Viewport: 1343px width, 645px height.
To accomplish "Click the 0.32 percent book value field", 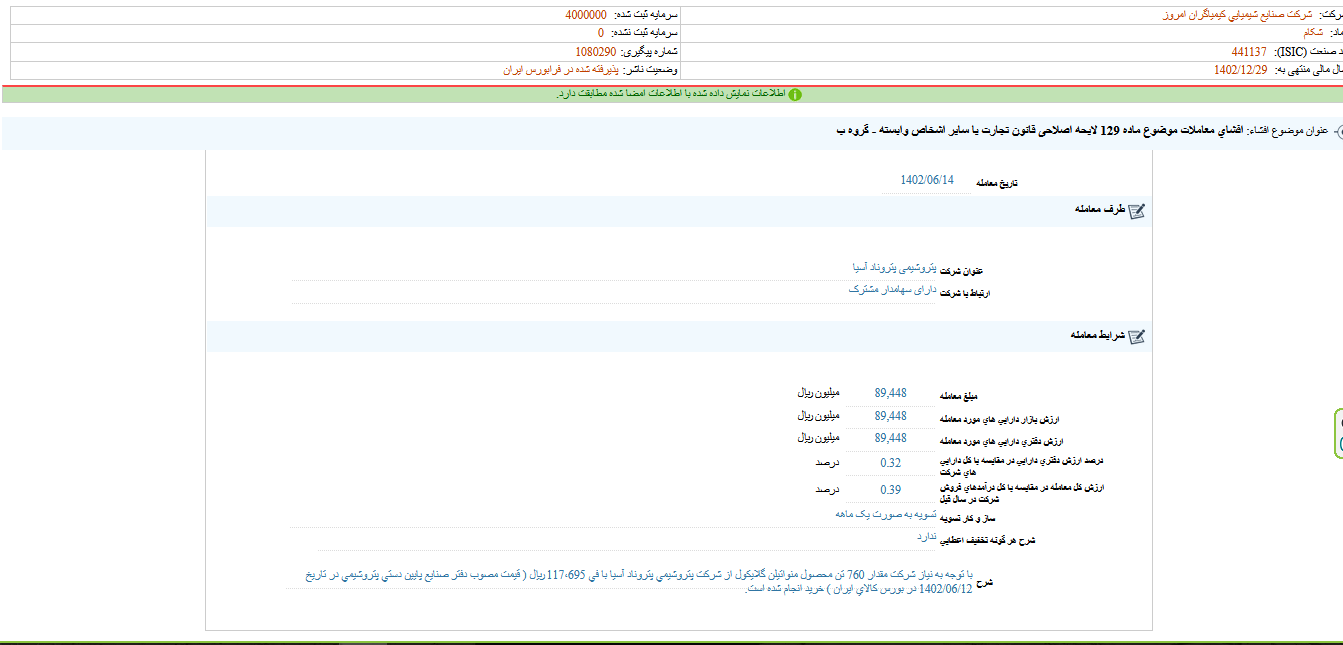I will coord(890,463).
